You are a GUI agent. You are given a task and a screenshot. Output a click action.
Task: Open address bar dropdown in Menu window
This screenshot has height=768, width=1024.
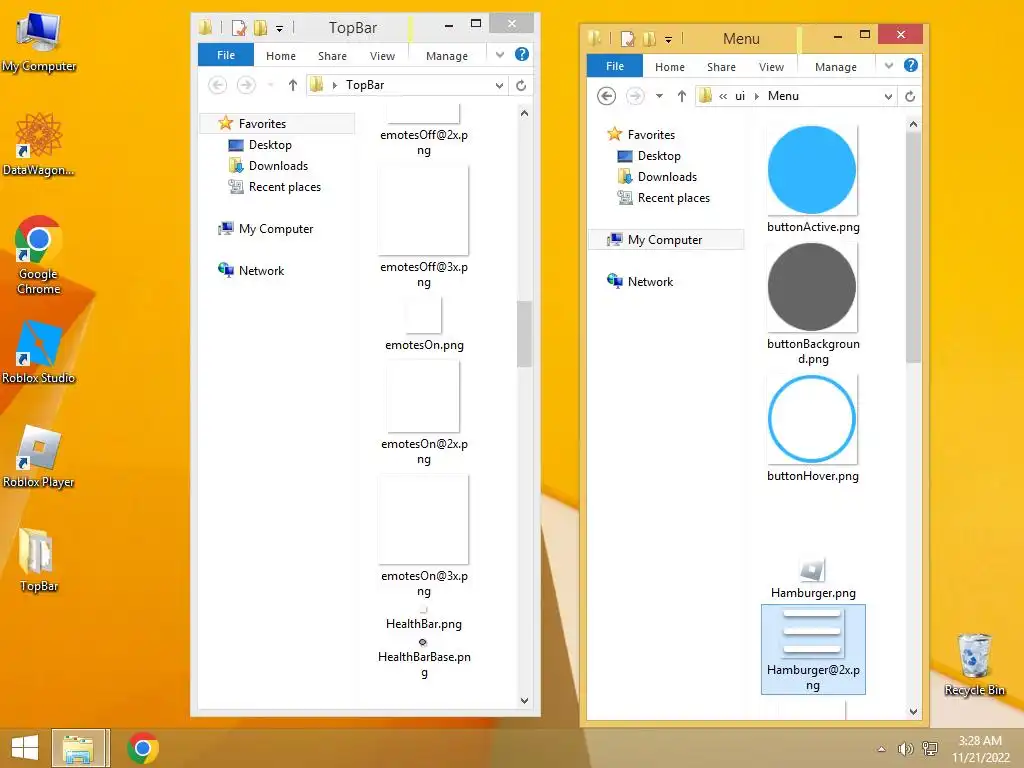click(888, 97)
